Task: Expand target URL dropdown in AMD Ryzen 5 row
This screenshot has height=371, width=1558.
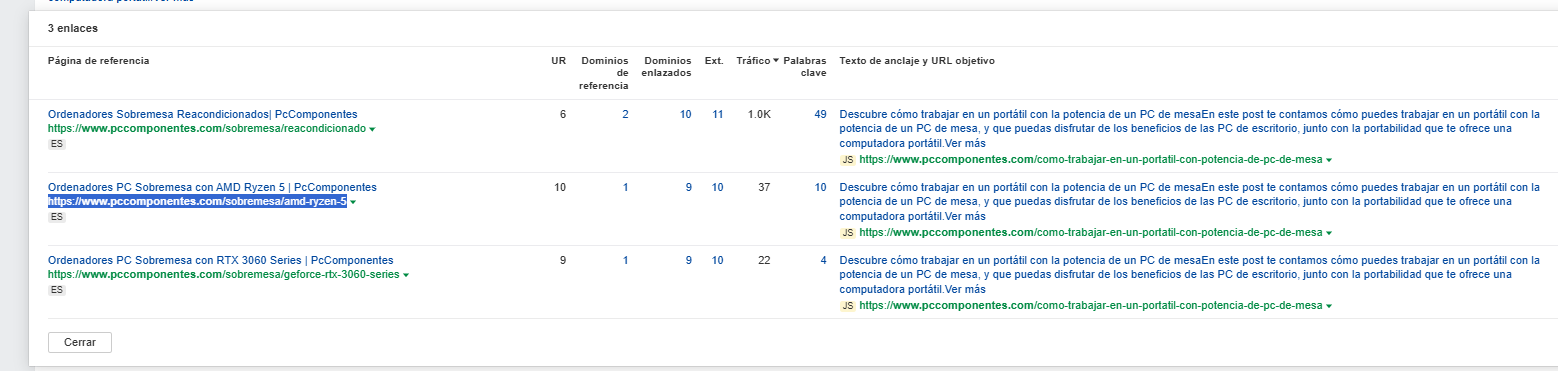Action: click(1330, 234)
